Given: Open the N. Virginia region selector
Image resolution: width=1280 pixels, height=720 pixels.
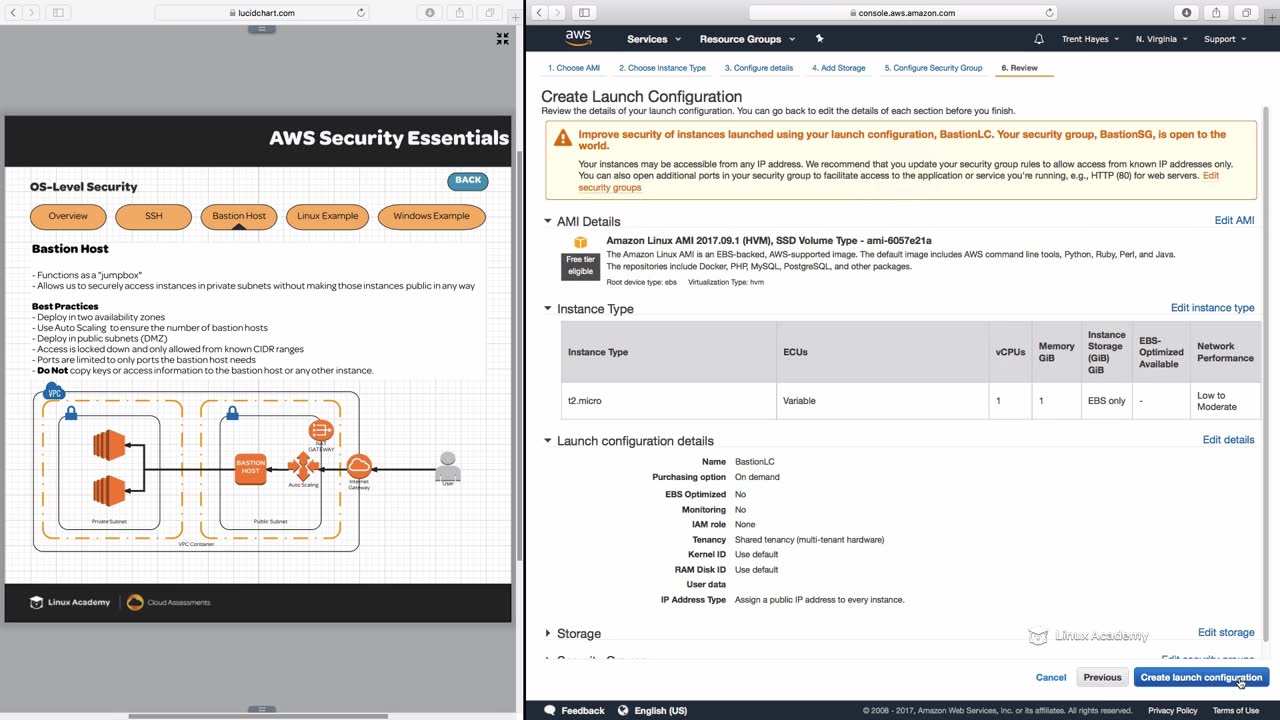Looking at the screenshot, I should pos(1161,39).
